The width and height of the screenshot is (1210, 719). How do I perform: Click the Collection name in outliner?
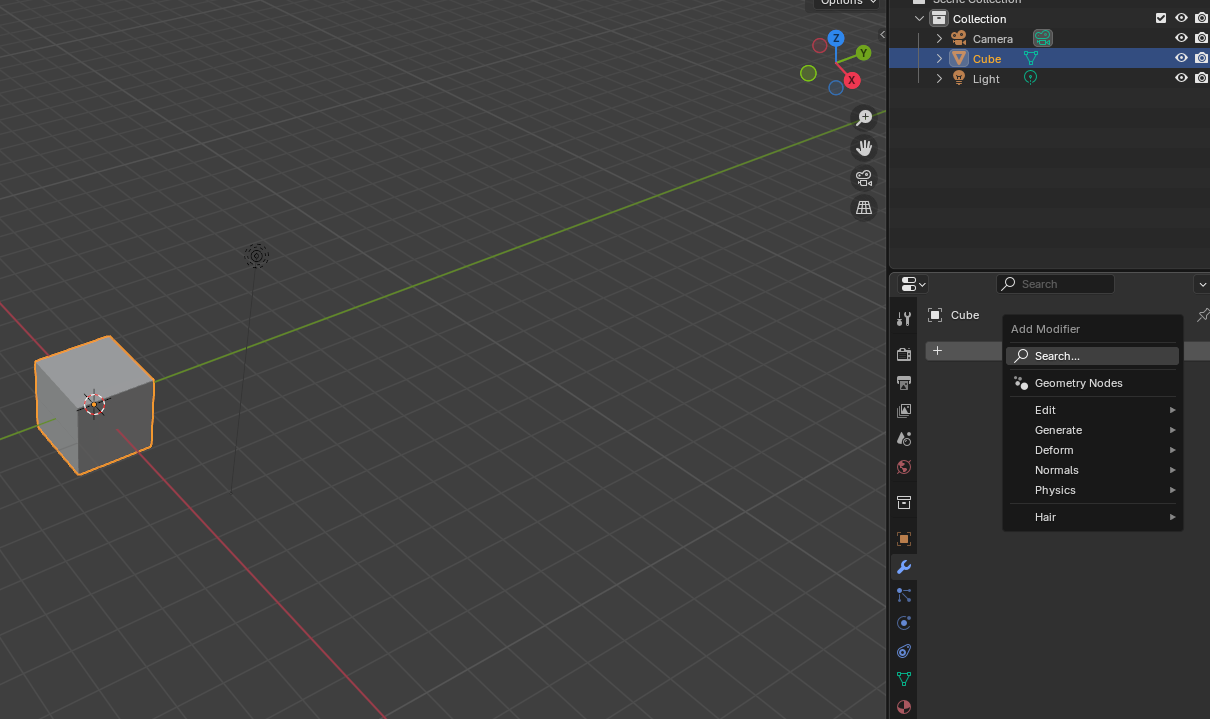[979, 19]
